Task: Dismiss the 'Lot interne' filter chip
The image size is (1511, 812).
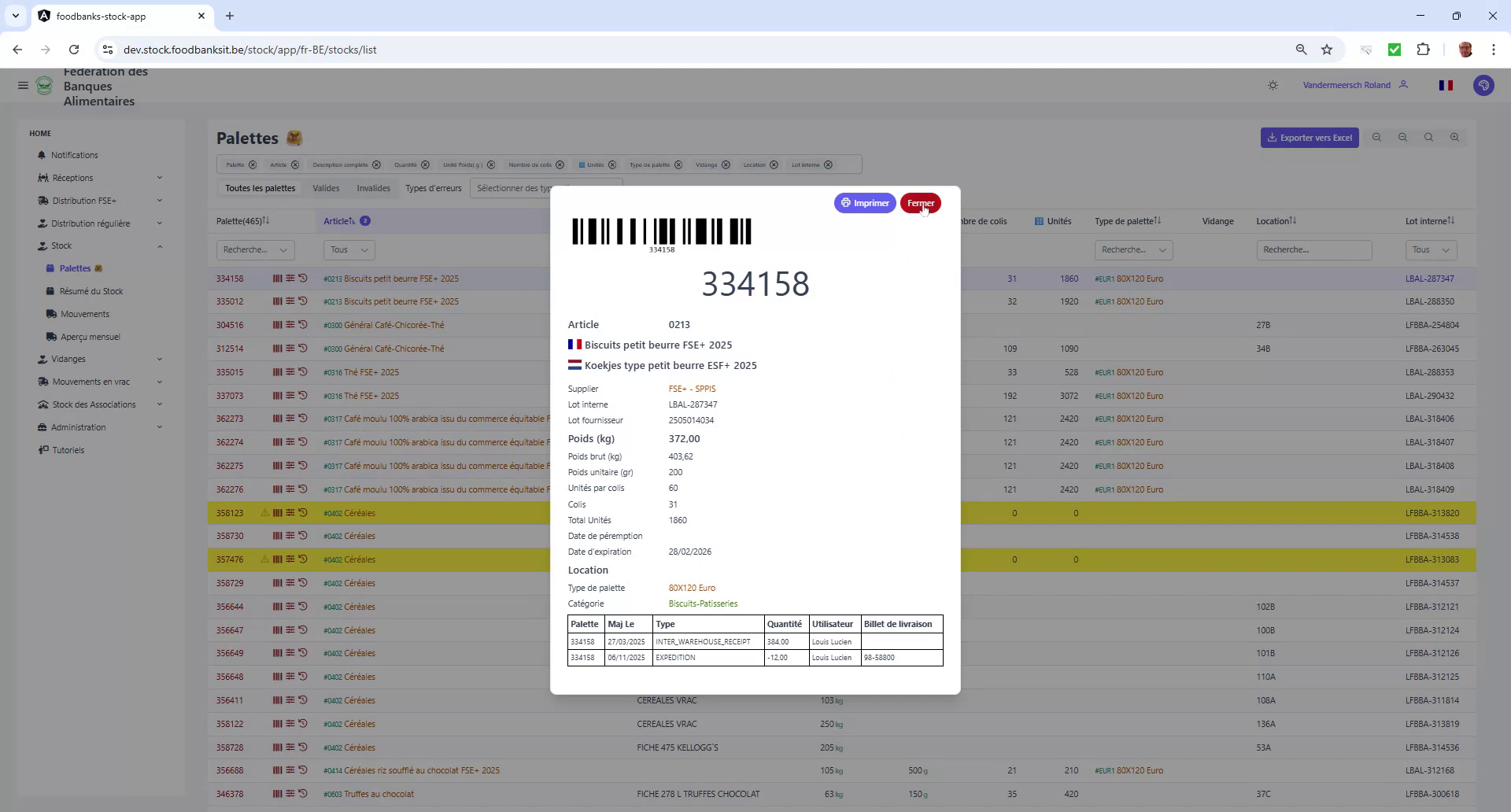Action: [828, 164]
